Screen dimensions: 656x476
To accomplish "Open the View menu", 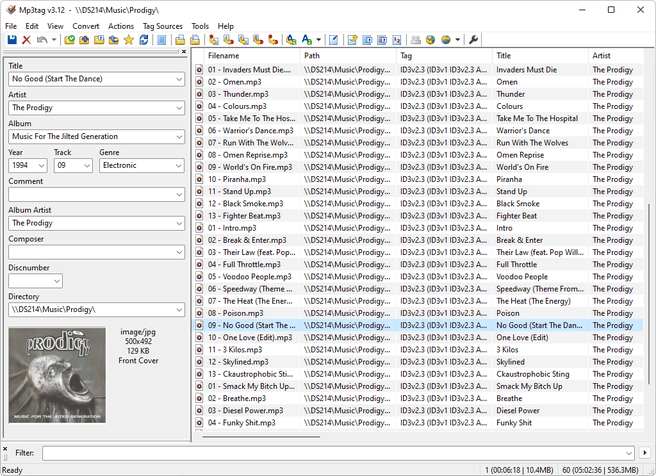I will [55, 26].
